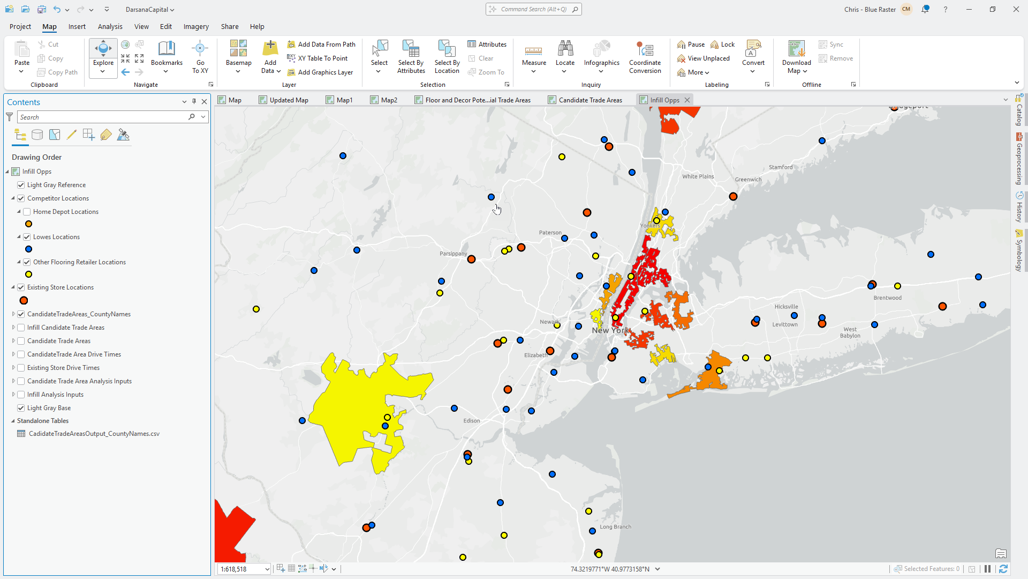
Task: Expand the Candidate Trade Areas layer
Action: pos(13,341)
